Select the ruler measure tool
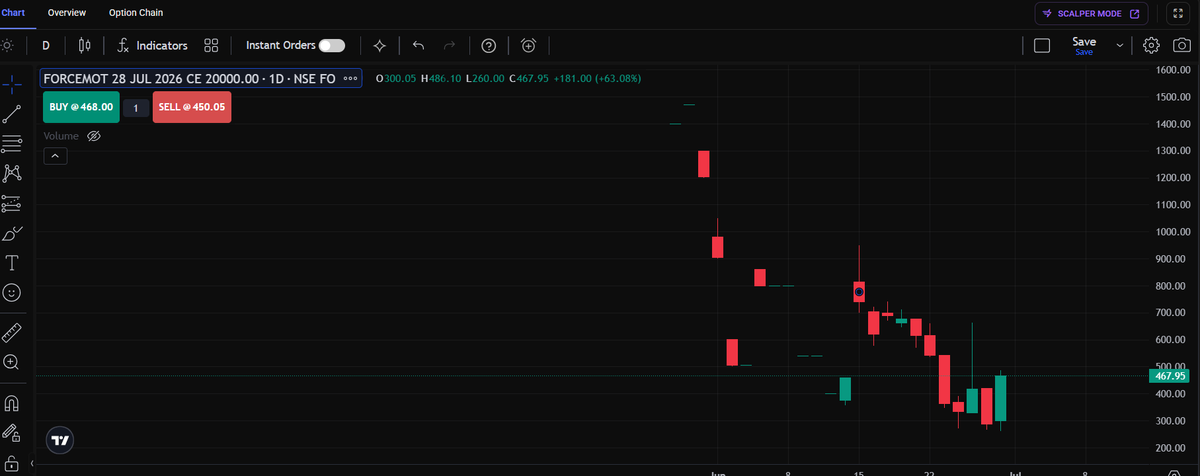The width and height of the screenshot is (1200, 476). 12,332
